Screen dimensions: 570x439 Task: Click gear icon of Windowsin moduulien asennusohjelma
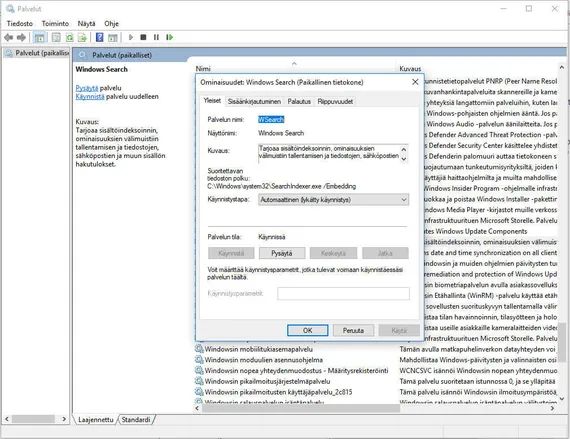point(199,360)
